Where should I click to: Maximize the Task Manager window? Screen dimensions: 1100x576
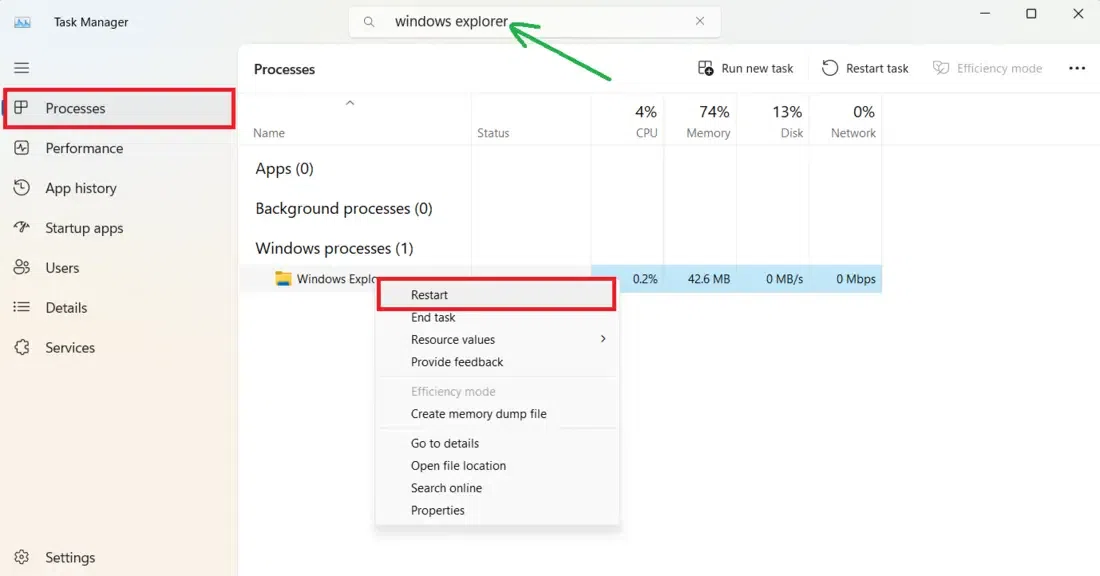[1031, 13]
